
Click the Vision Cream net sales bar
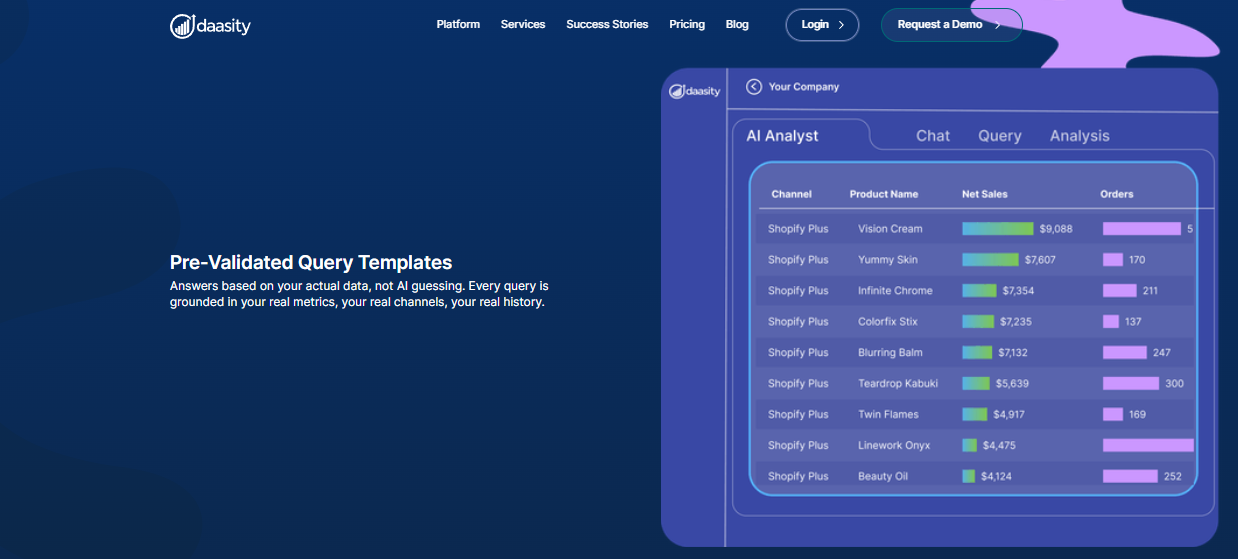pos(997,229)
